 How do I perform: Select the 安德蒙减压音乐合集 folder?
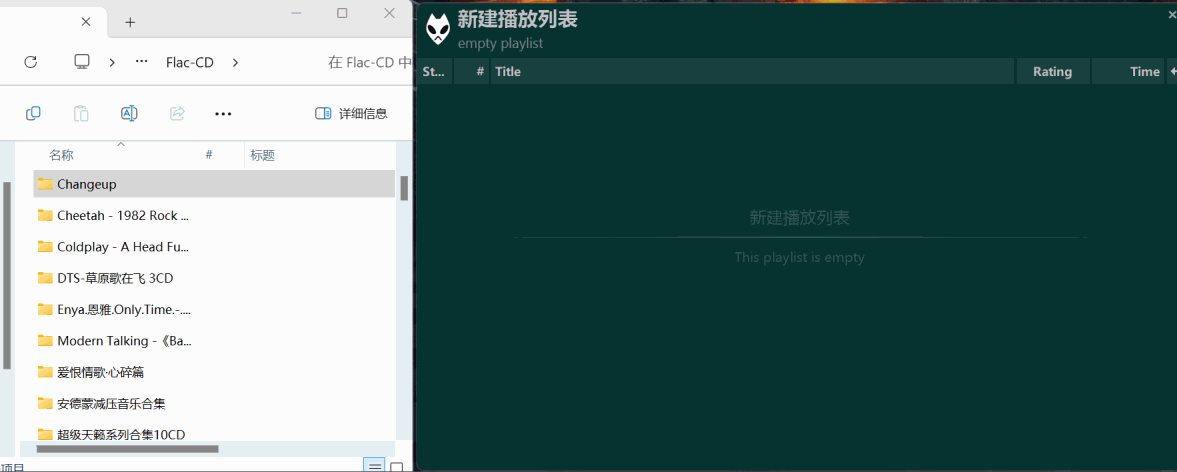pos(214,404)
